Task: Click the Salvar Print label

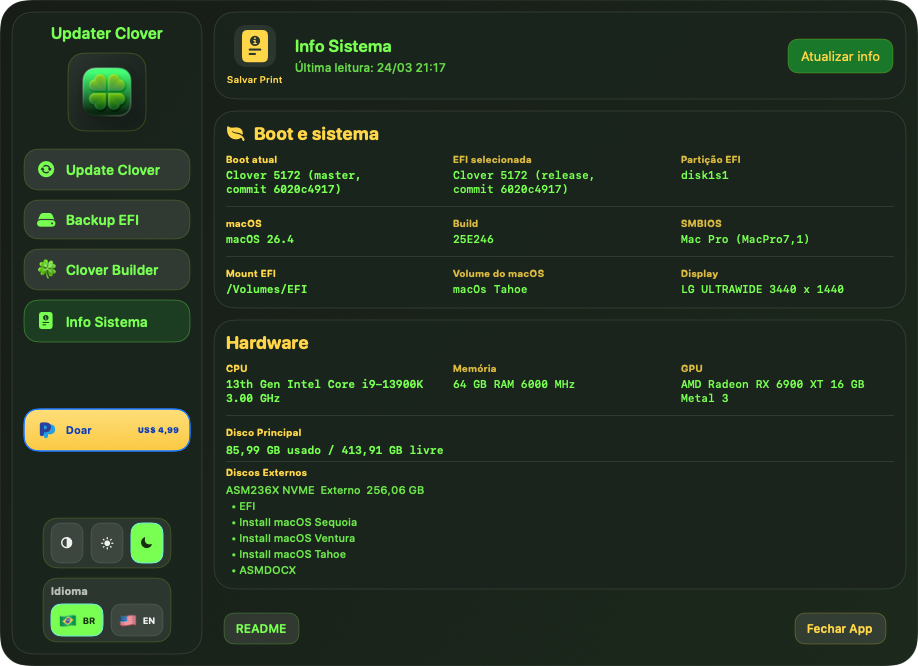Action: coord(255,80)
